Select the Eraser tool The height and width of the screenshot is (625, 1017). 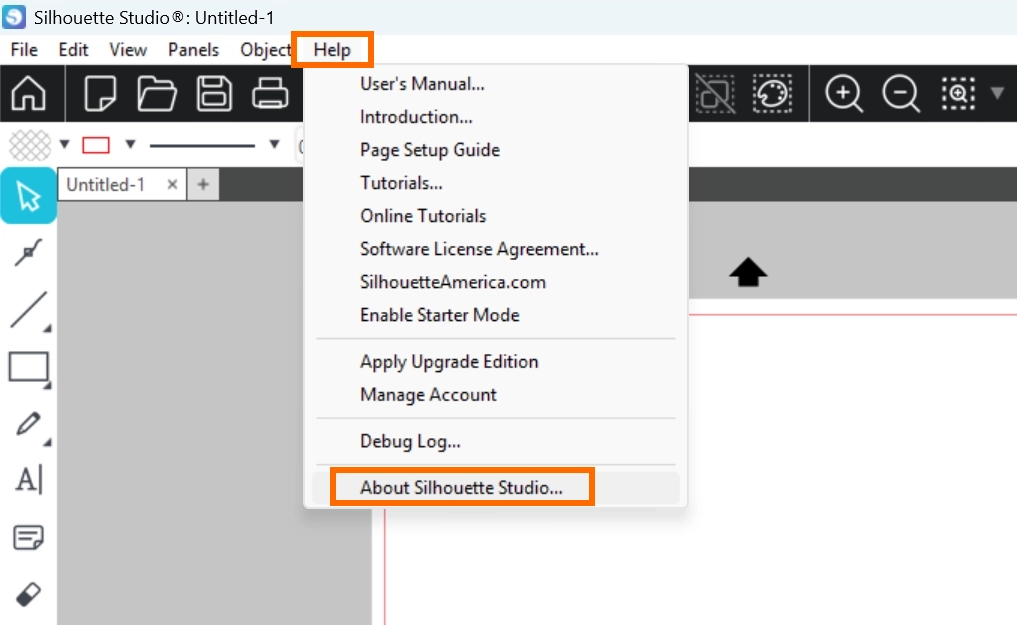pyautogui.click(x=29, y=594)
